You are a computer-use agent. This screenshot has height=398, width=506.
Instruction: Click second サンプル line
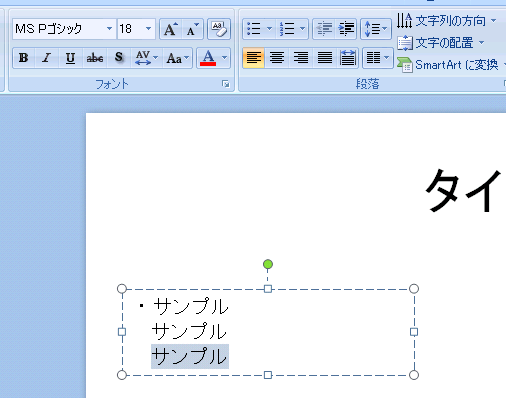coord(189,331)
